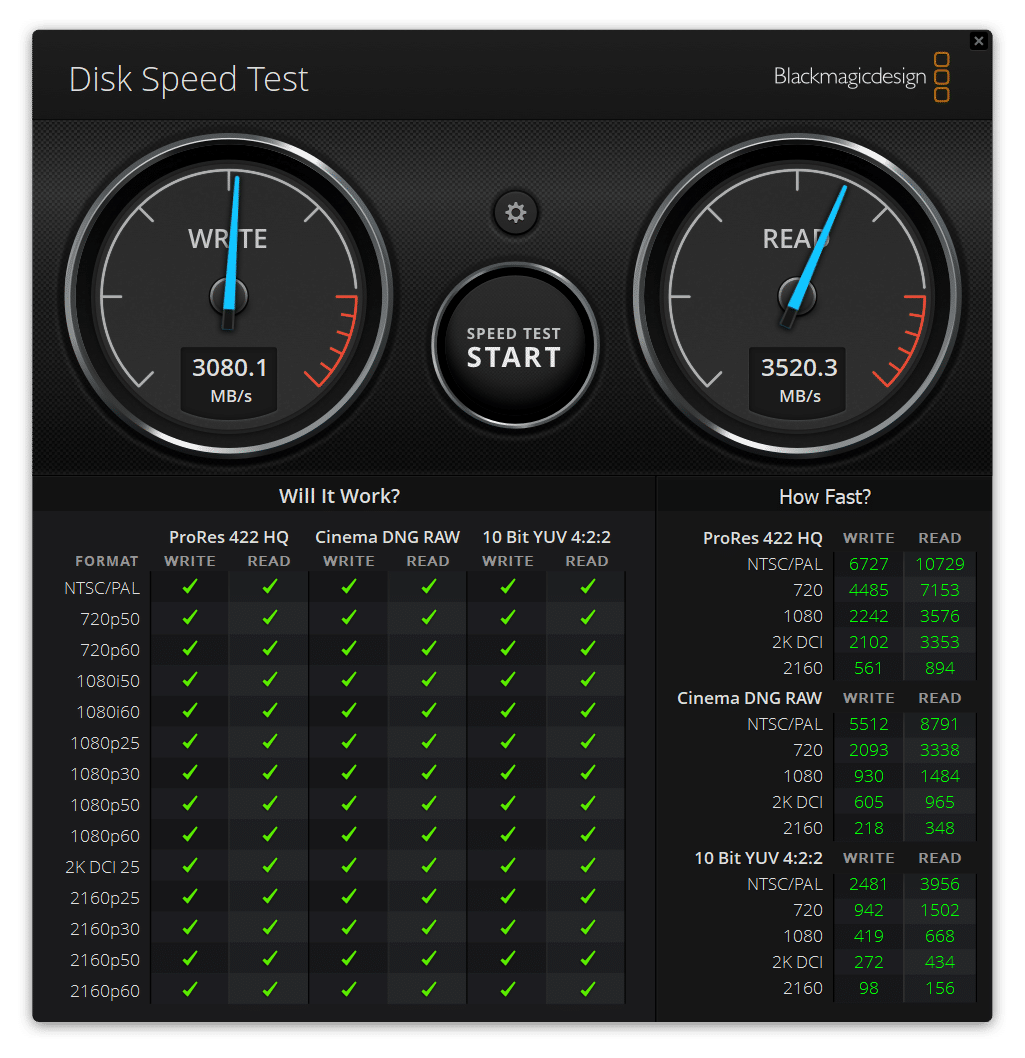Click the 10 Bit YUV write checkmark for NTSC/PAL
The height and width of the screenshot is (1058, 1025).
coord(508,587)
